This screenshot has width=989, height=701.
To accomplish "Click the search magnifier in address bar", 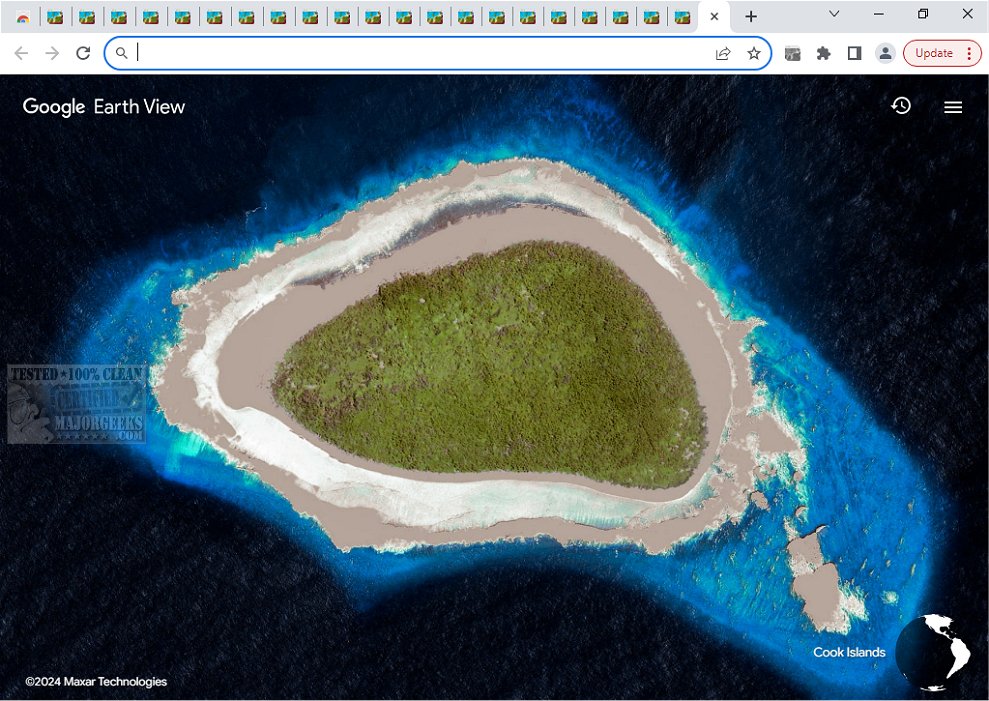I will tap(121, 54).
